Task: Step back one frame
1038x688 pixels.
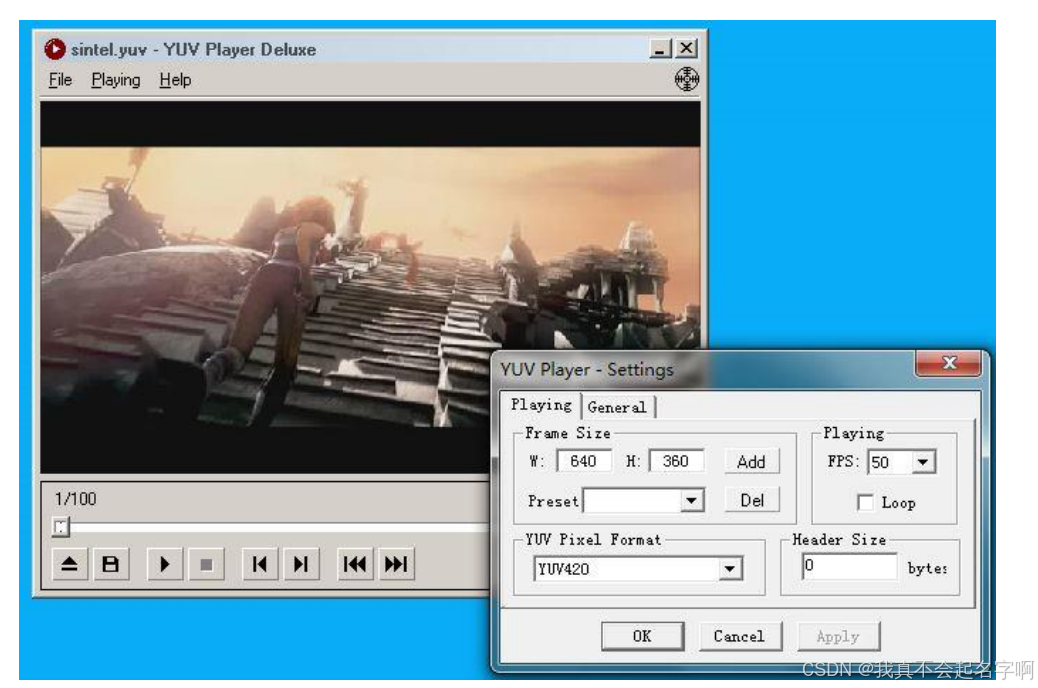Action: click(260, 564)
